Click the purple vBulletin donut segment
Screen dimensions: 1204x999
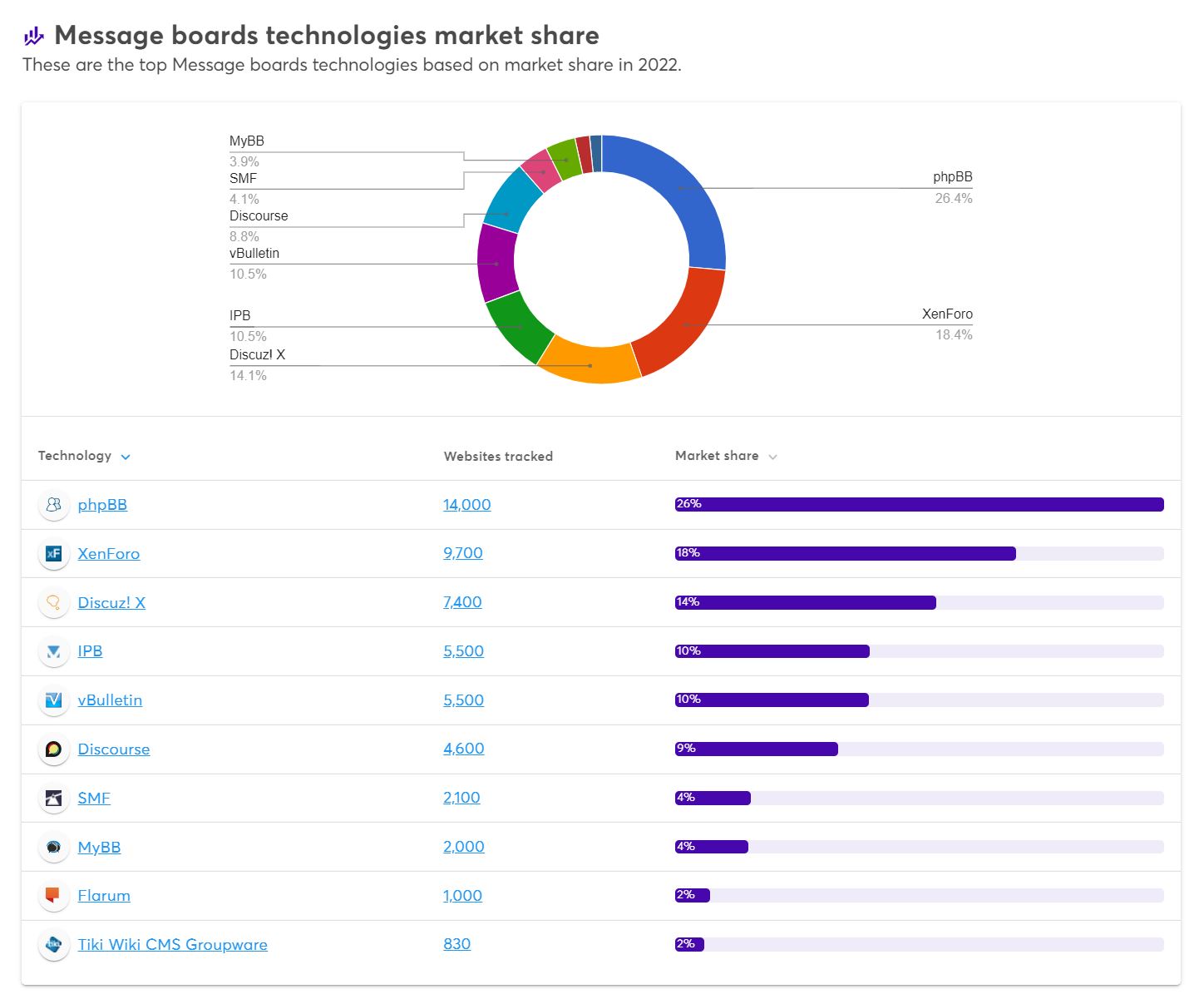click(497, 263)
